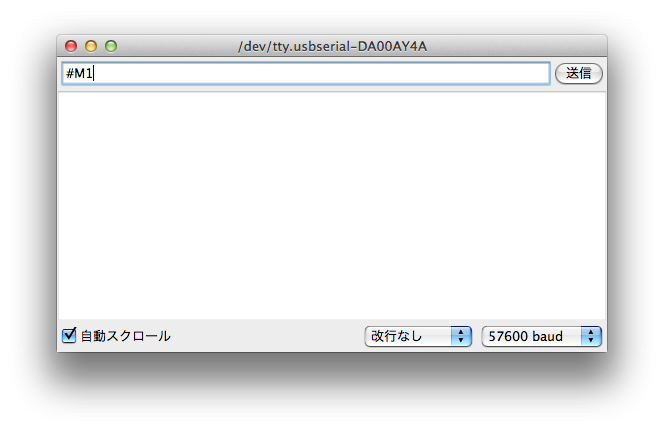This screenshot has width=664, height=431.
Task: Open the 57600 baud rate dropdown
Action: tap(541, 337)
